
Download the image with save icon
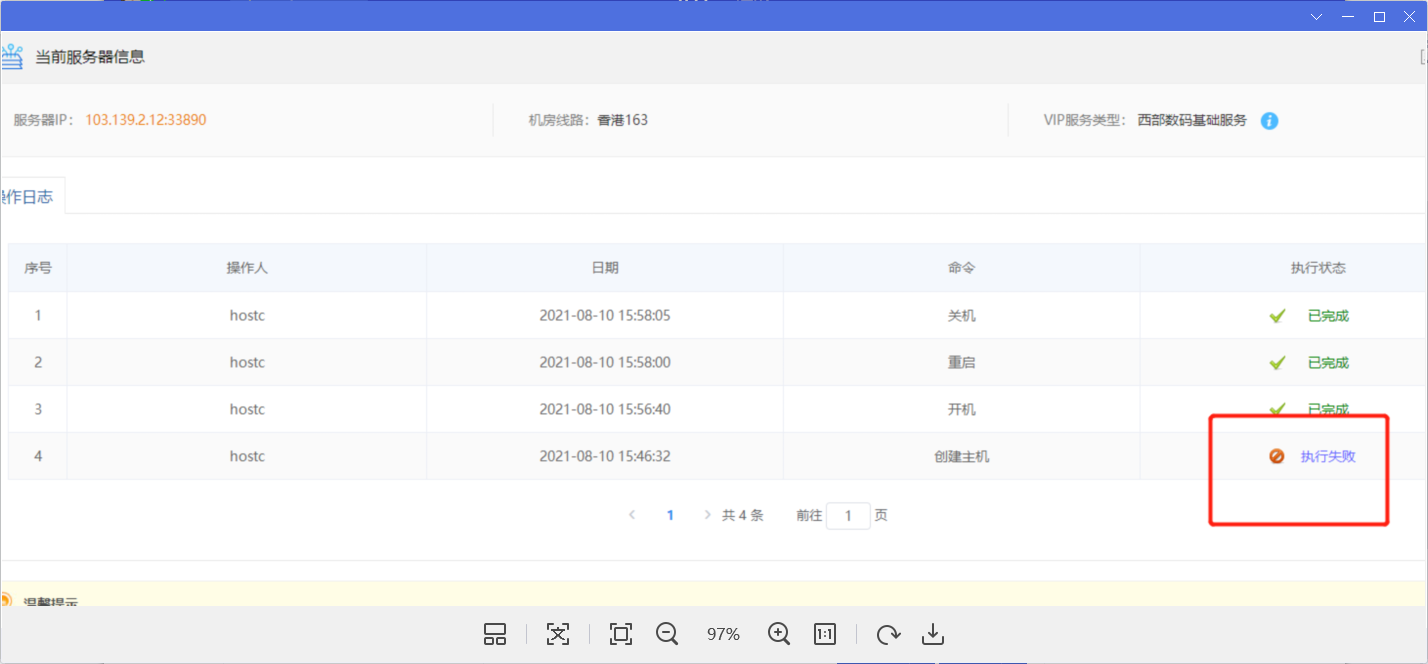[932, 634]
